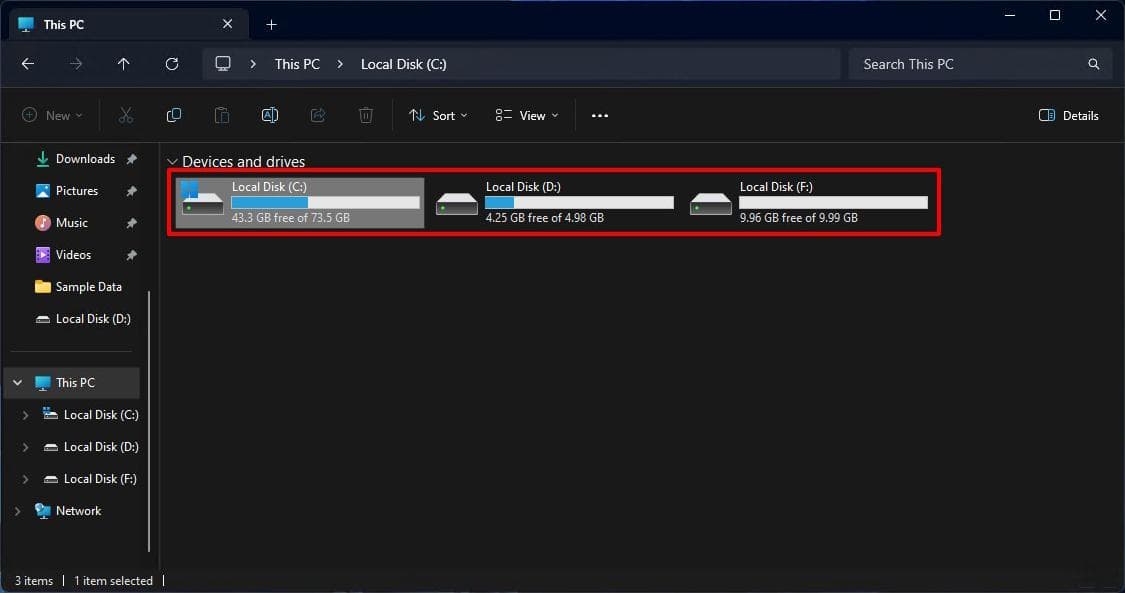
Task: Add a new tab
Action: pos(271,25)
